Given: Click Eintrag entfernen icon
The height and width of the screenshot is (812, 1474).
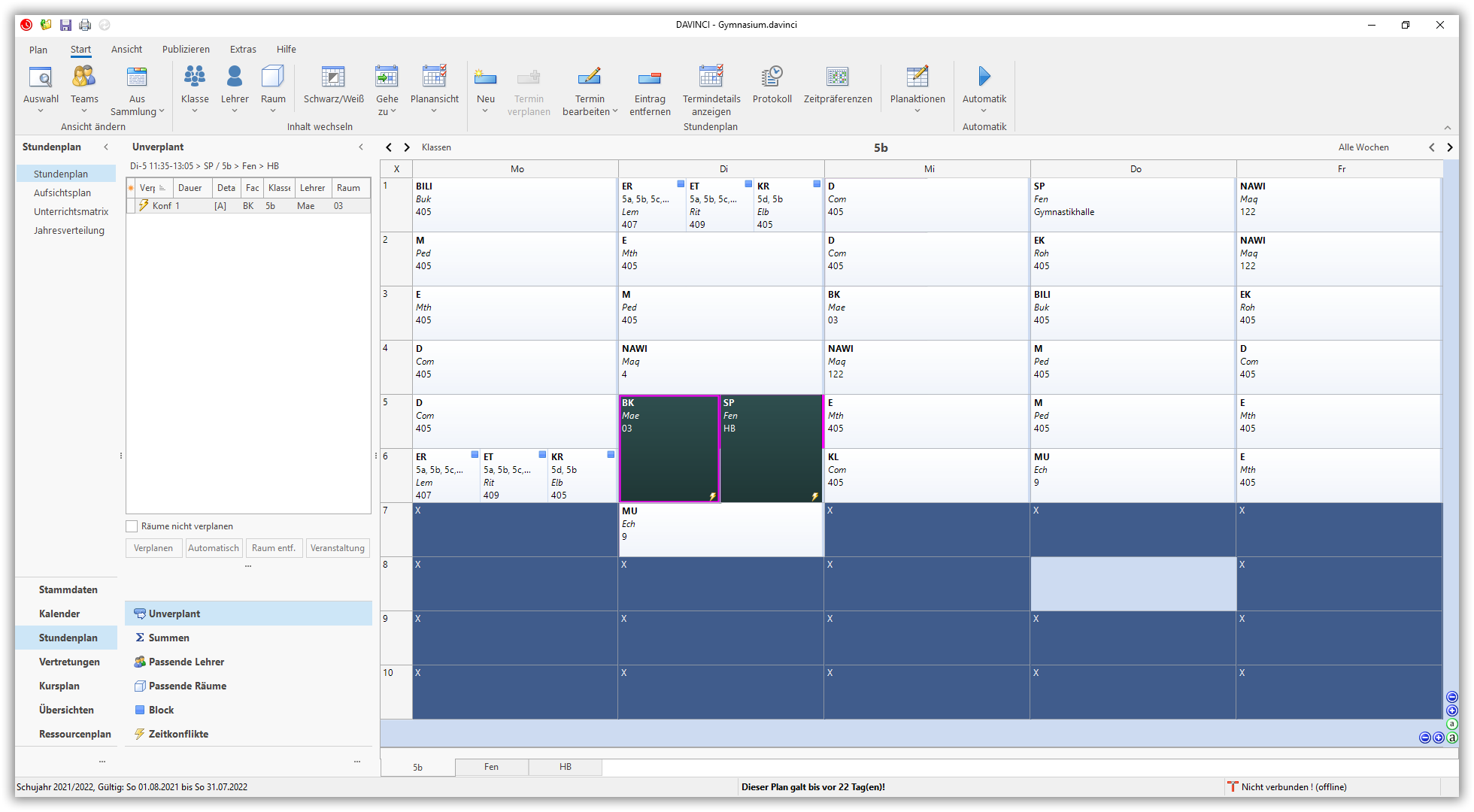Looking at the screenshot, I should point(650,77).
